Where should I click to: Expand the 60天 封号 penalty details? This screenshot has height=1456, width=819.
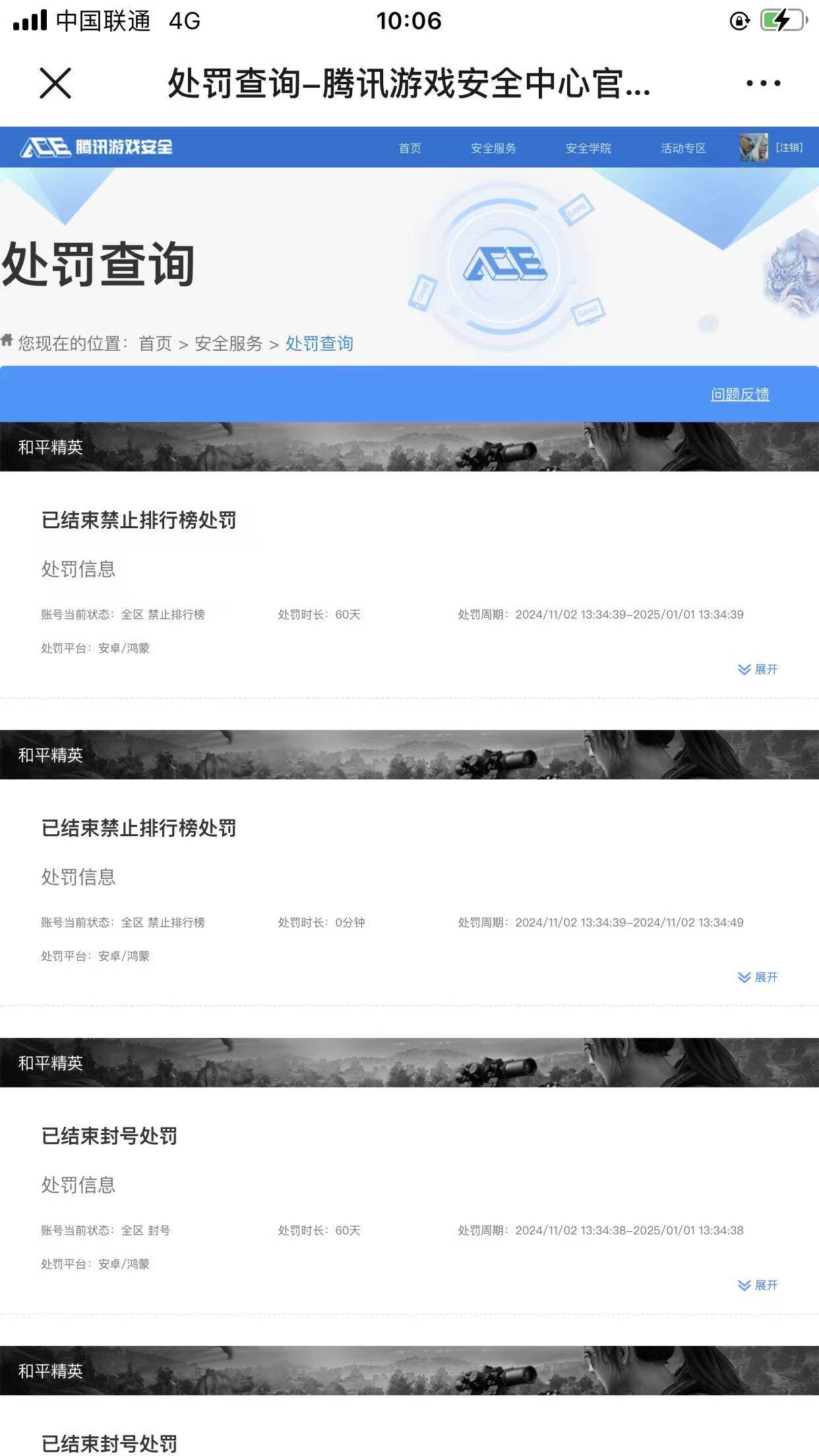(758, 1285)
